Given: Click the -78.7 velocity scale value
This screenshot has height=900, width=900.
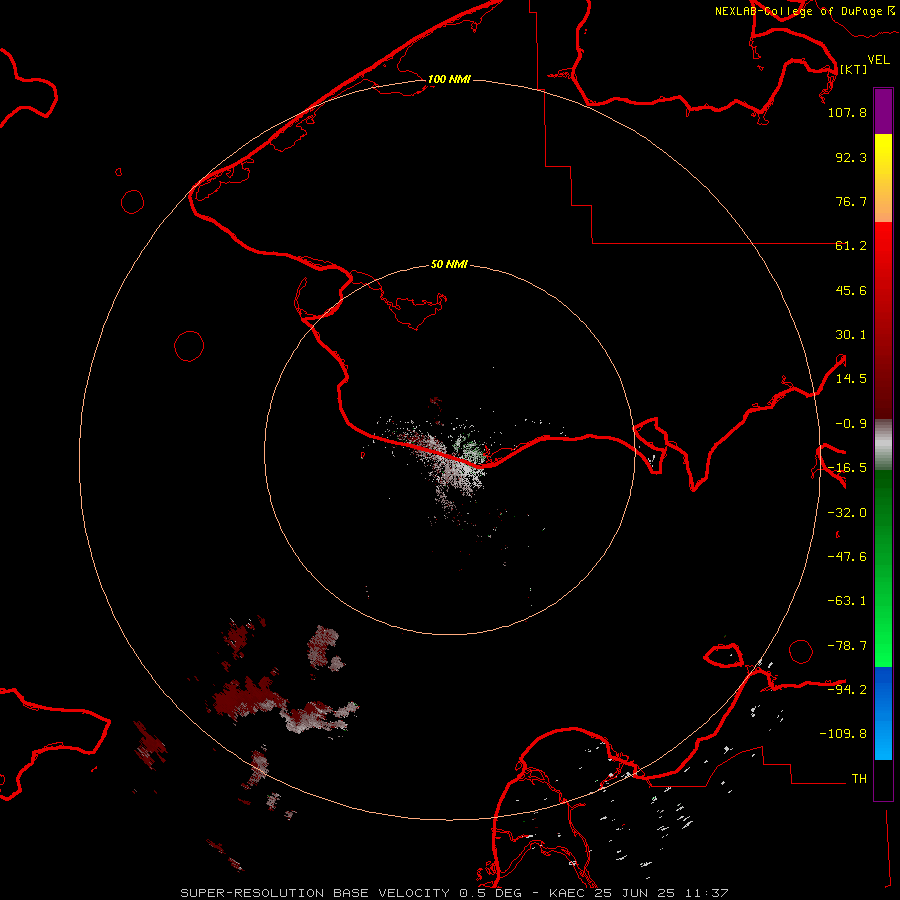Looking at the screenshot, I should click(x=847, y=646).
